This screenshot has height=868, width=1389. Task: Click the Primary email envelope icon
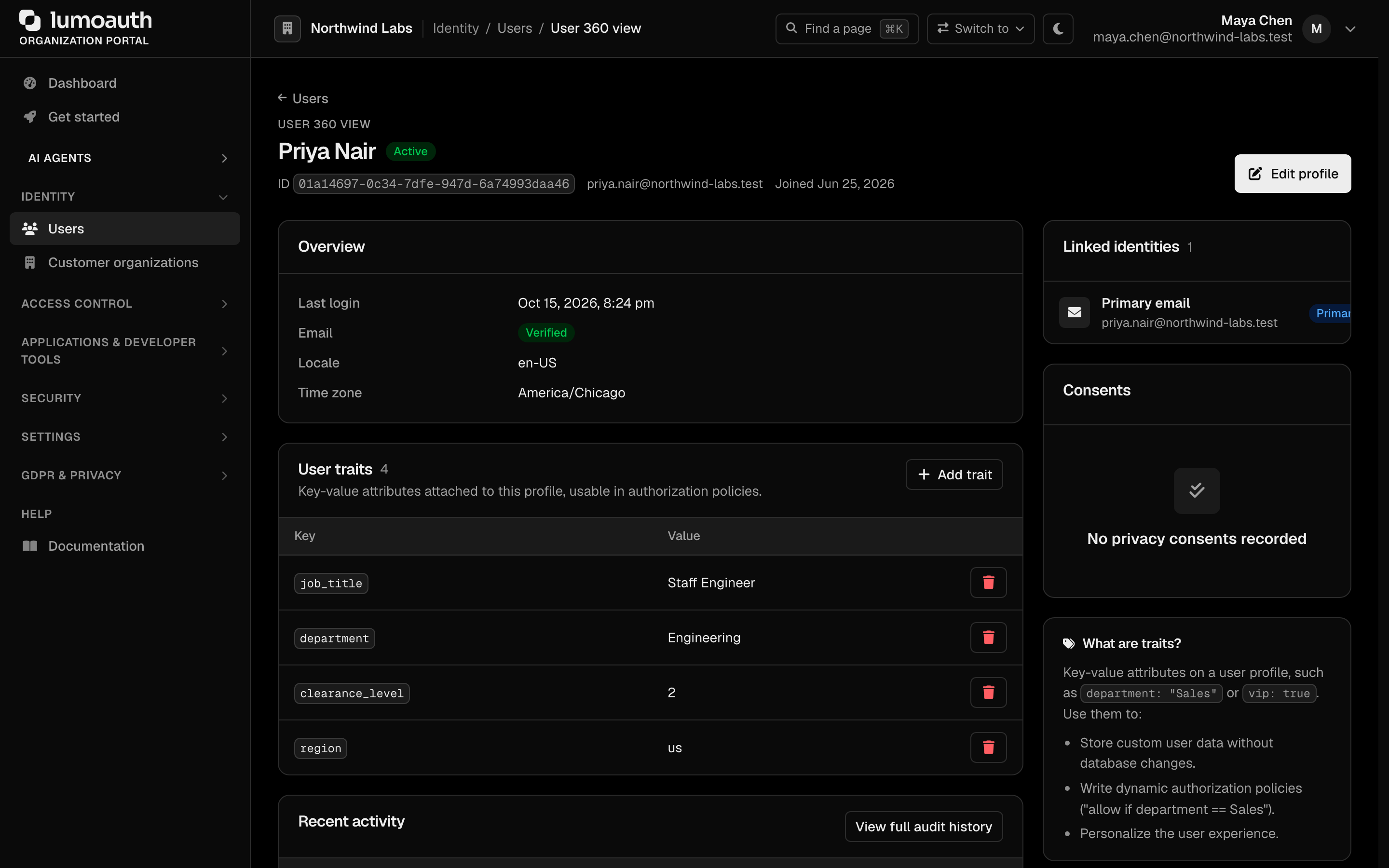click(x=1074, y=312)
